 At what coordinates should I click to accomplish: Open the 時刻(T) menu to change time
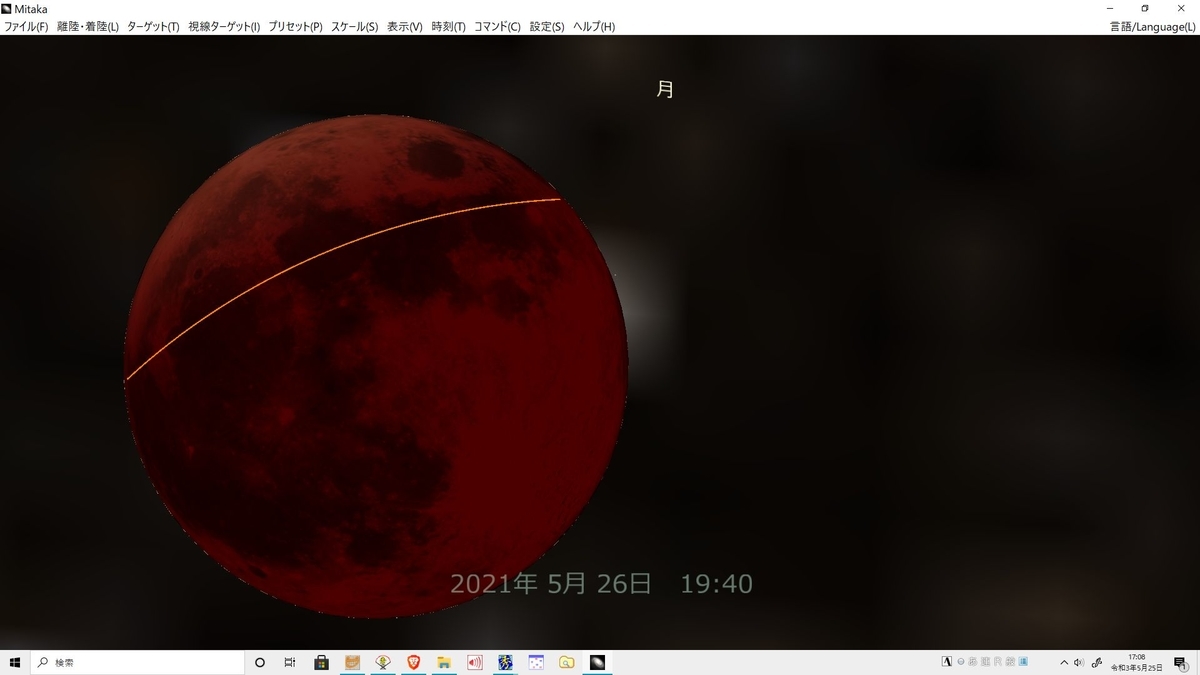447,27
